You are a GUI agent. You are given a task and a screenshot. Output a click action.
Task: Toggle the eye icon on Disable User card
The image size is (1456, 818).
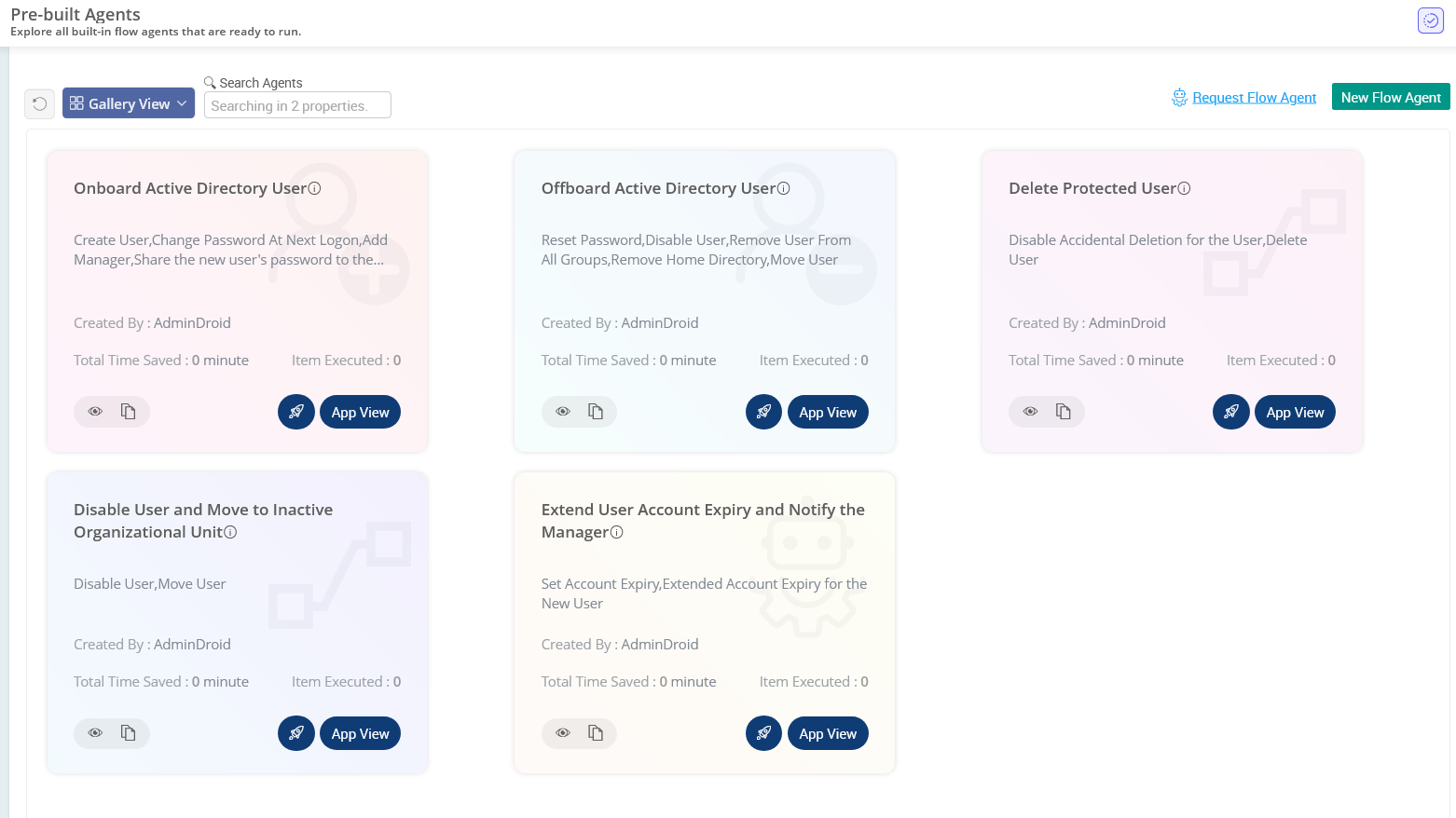coord(93,733)
